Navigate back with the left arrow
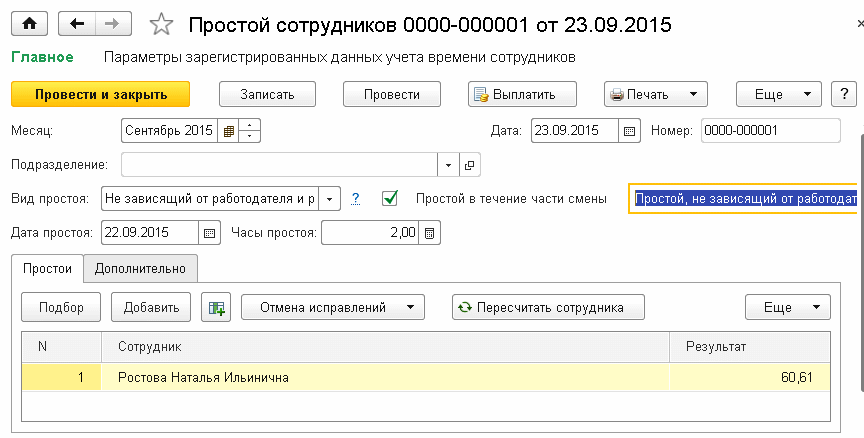The width and height of the screenshot is (864, 438). click(x=77, y=24)
